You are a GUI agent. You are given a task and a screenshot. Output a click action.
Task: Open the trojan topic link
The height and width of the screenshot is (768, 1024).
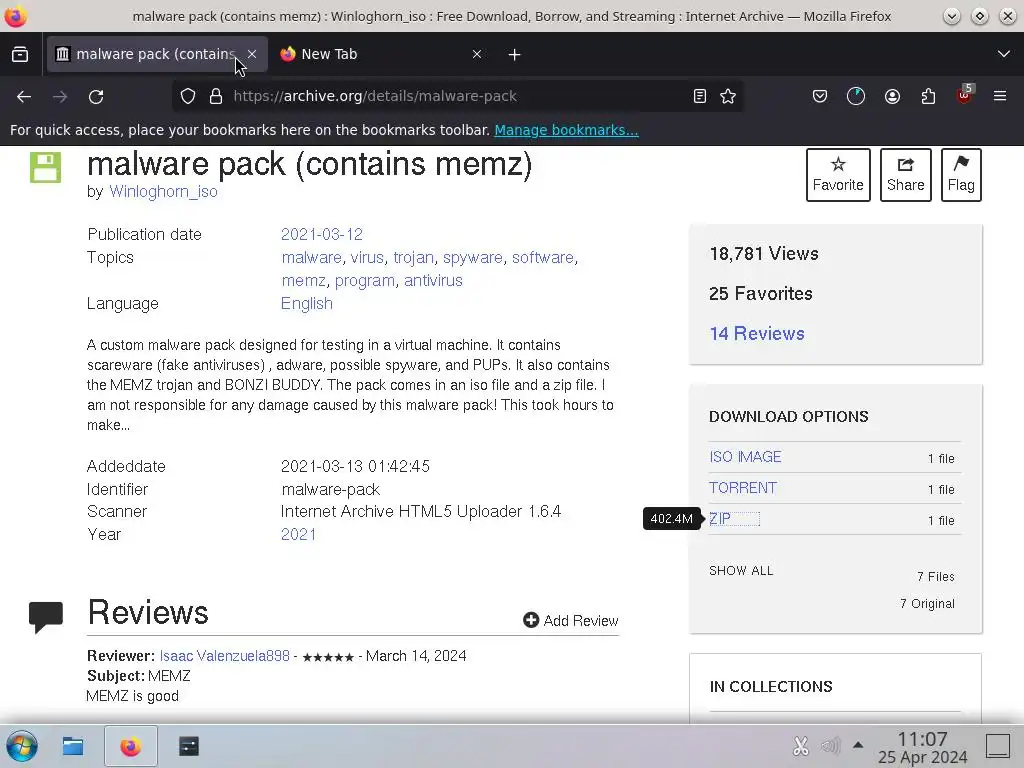[413, 257]
